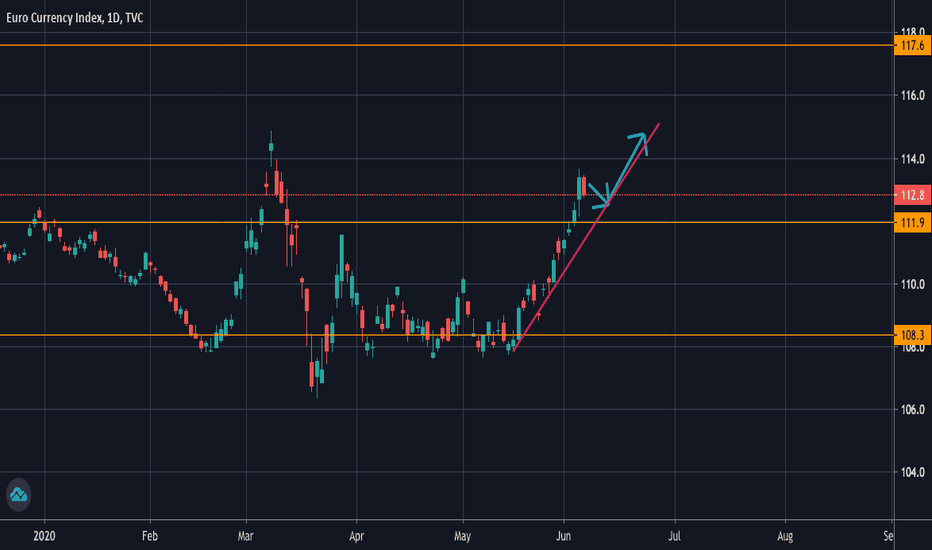This screenshot has width=932, height=550.
Task: Click the 2020 label on time axis
Action: tap(44, 536)
